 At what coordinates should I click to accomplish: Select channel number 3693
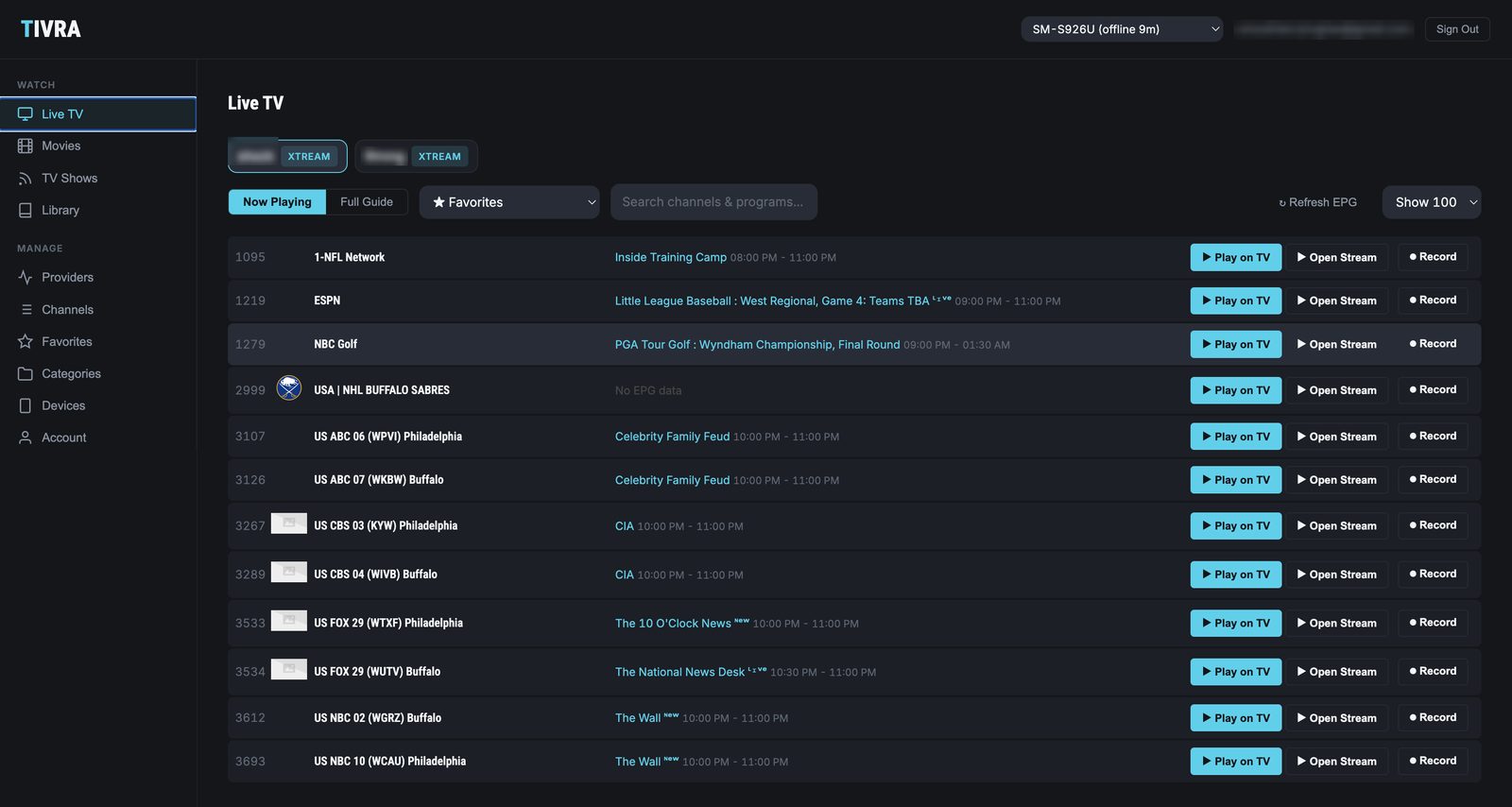(x=250, y=762)
